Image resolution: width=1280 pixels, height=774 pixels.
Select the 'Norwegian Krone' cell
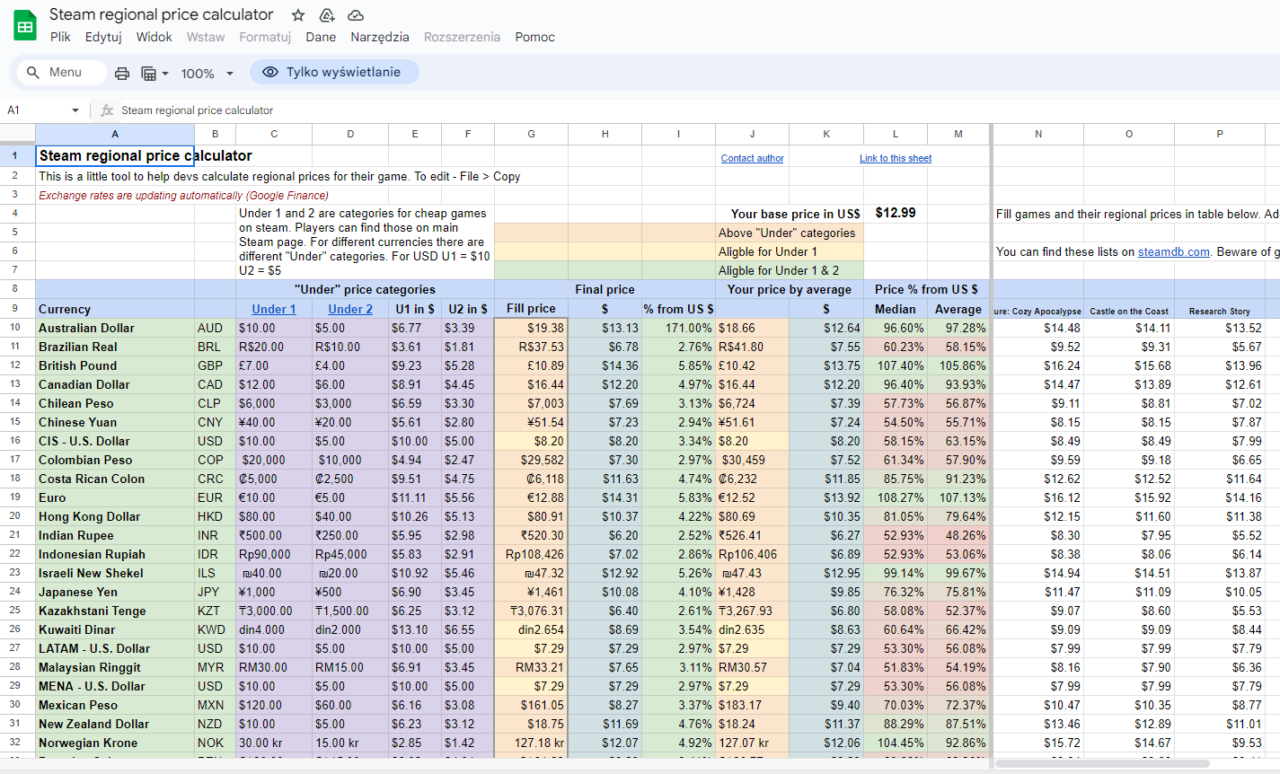click(x=115, y=743)
